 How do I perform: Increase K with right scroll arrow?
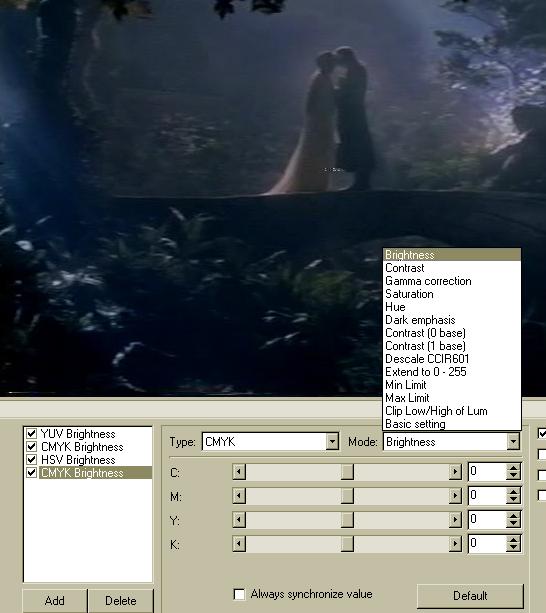click(455, 544)
